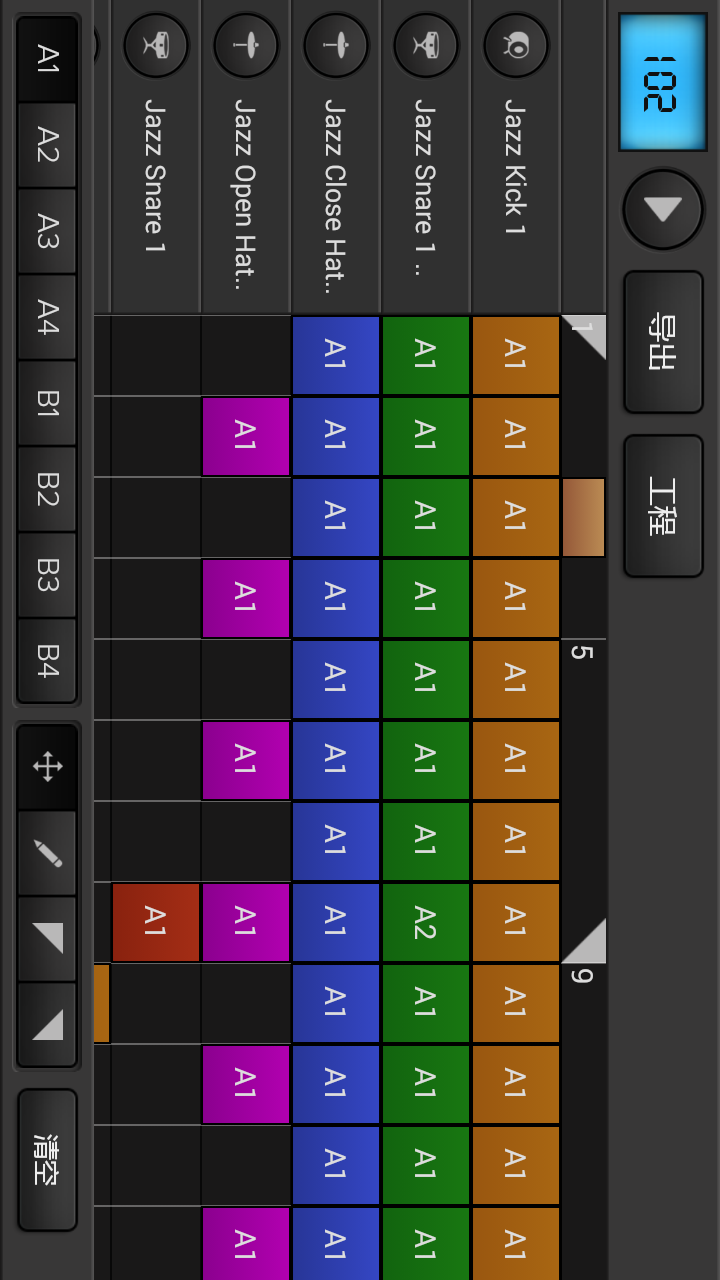Open the 工程 project button

[x=662, y=505]
